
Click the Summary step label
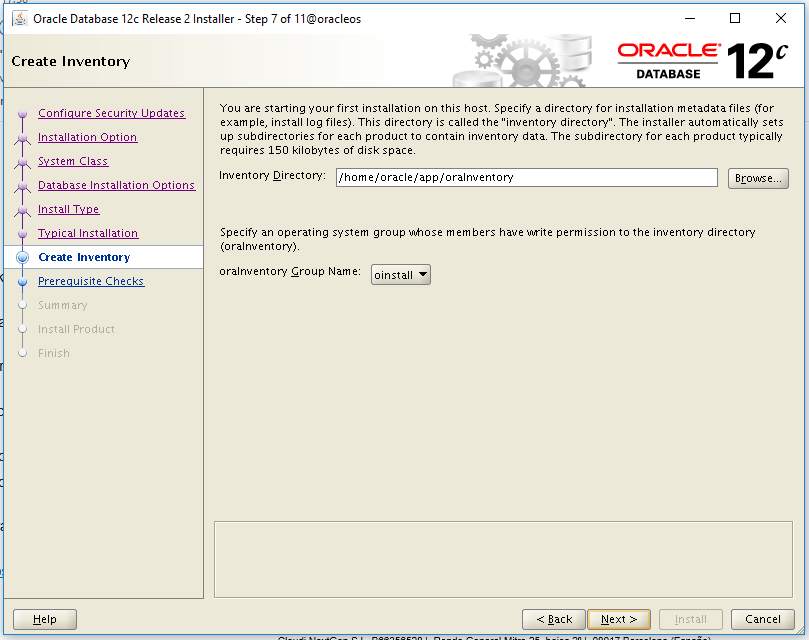62,305
